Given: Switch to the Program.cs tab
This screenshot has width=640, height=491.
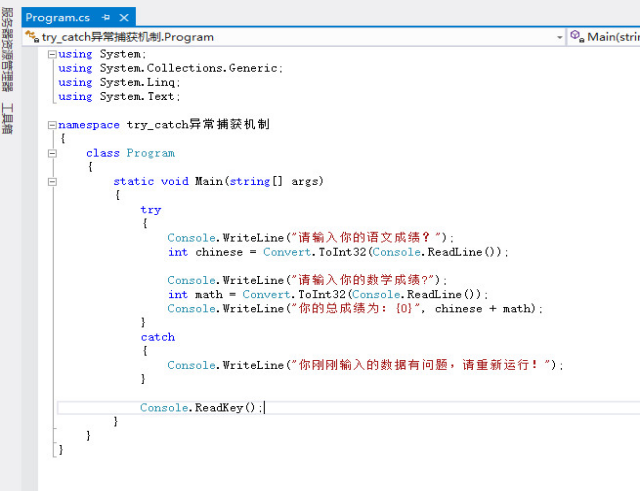Looking at the screenshot, I should (x=58, y=18).
